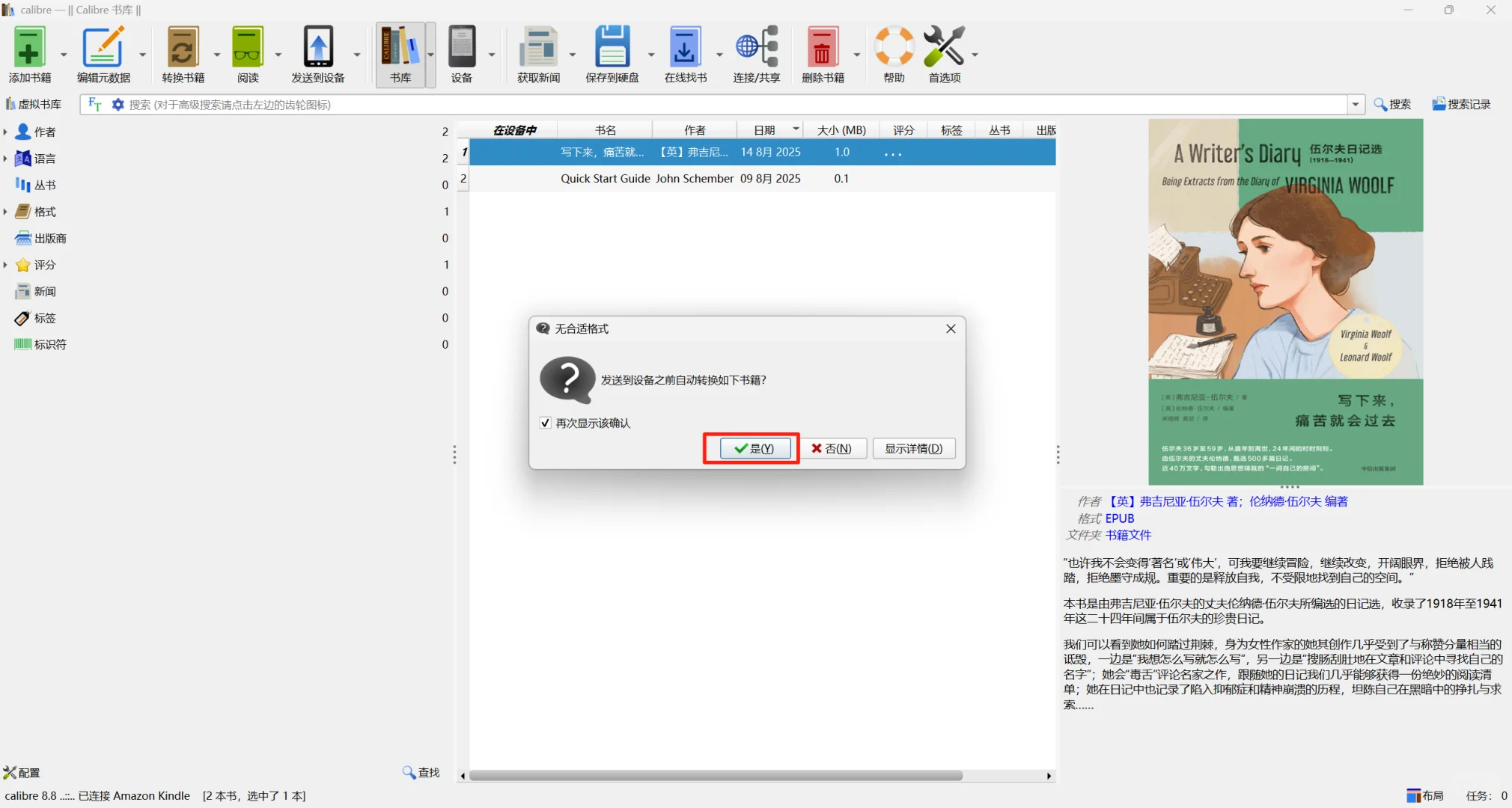The height and width of the screenshot is (808, 1512).
Task: Open 转换书籍 dropdown arrow
Action: pos(217,55)
